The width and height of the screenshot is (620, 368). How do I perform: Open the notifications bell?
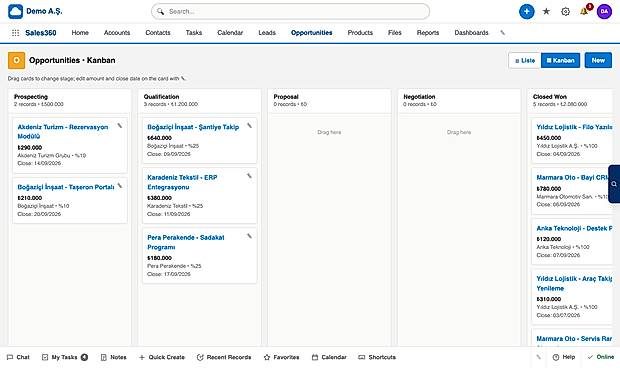click(x=584, y=11)
